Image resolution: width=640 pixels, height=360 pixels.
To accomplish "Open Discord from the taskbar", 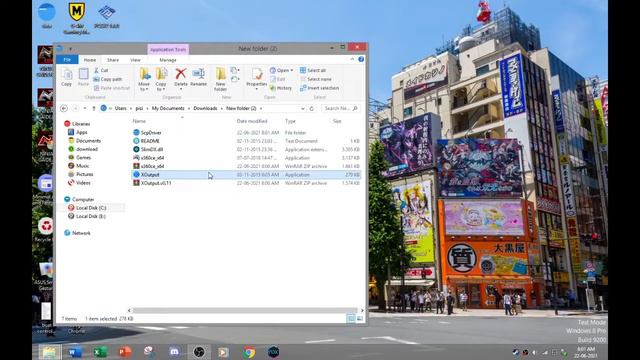I will click(x=174, y=352).
